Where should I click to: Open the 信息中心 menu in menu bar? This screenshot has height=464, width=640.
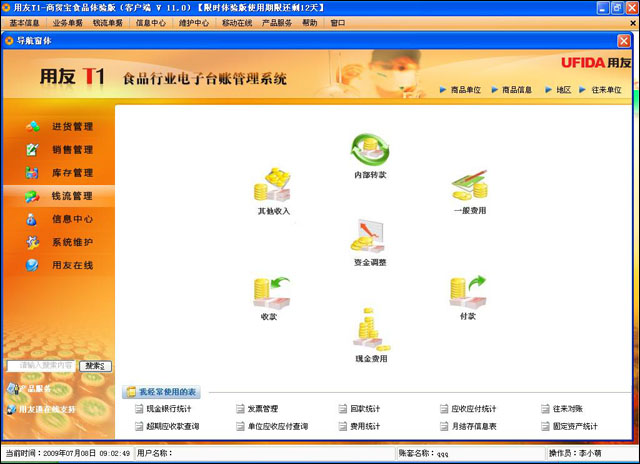tap(151, 23)
